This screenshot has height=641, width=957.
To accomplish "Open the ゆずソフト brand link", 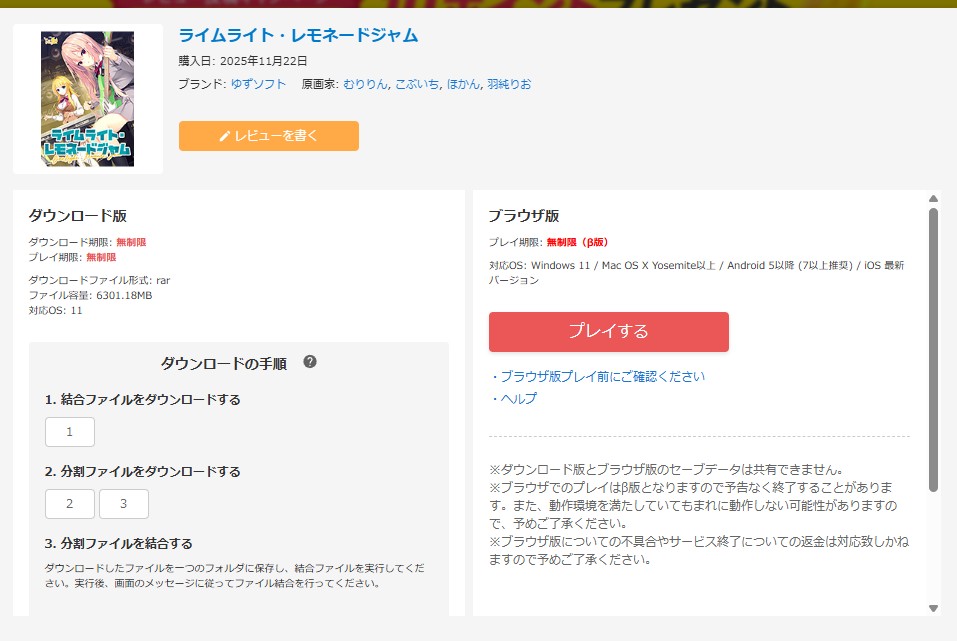I will [x=258, y=84].
